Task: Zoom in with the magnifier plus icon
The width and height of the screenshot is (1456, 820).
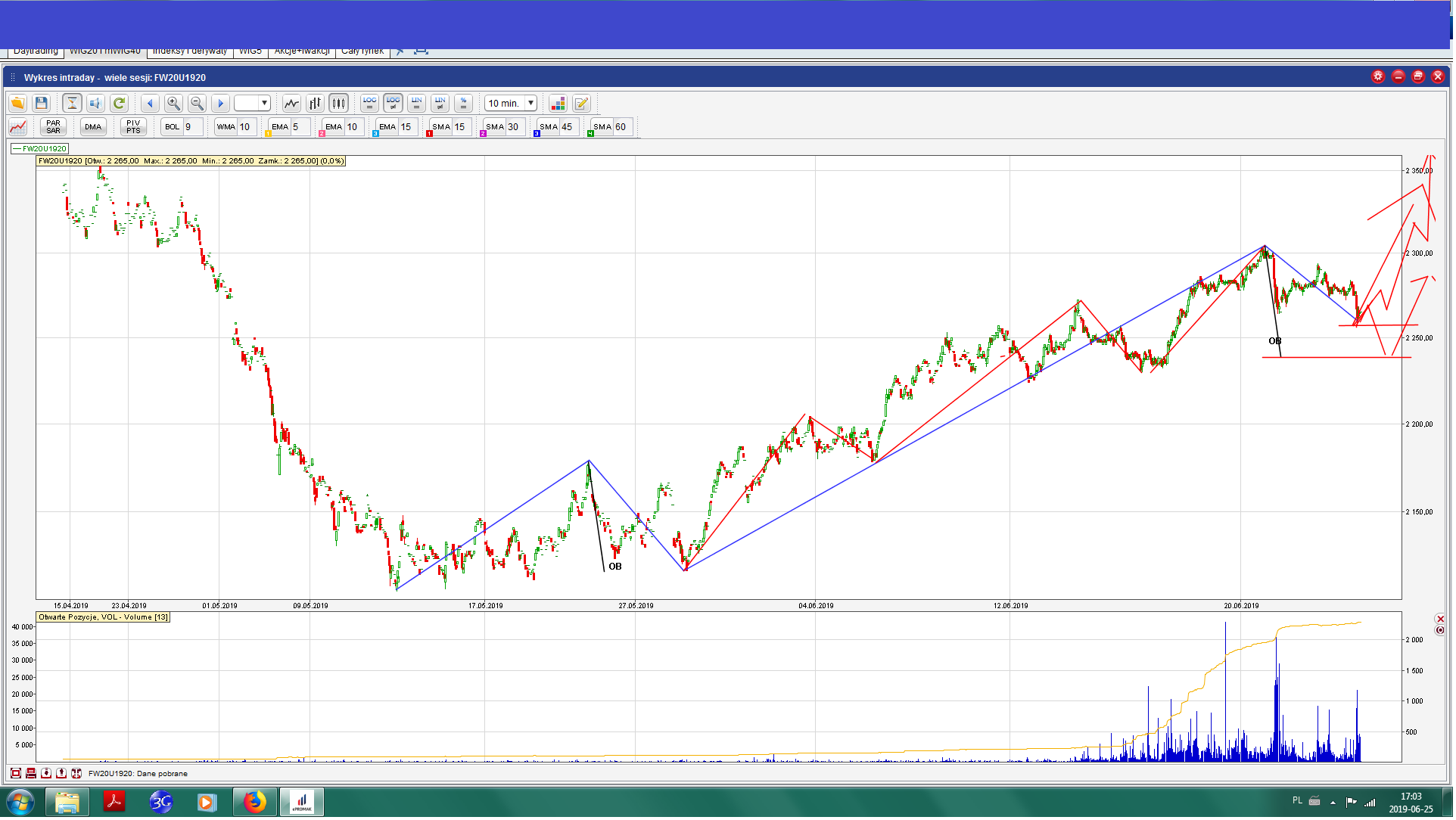Action: (x=173, y=104)
